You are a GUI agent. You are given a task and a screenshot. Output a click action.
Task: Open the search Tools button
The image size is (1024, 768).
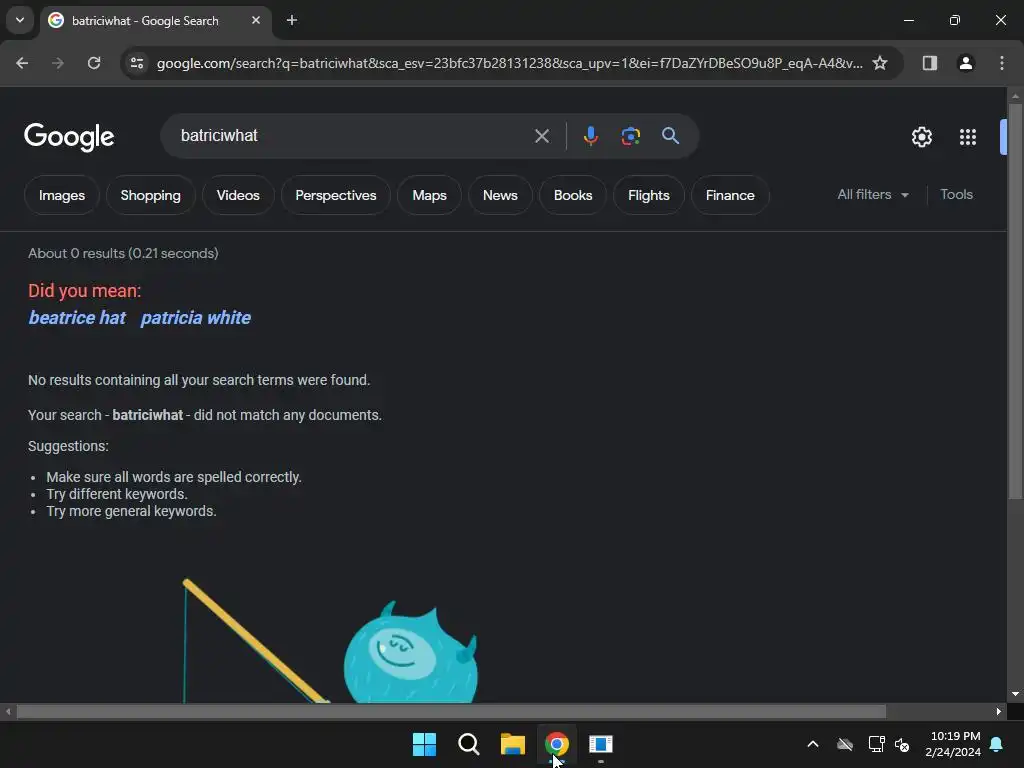[956, 195]
